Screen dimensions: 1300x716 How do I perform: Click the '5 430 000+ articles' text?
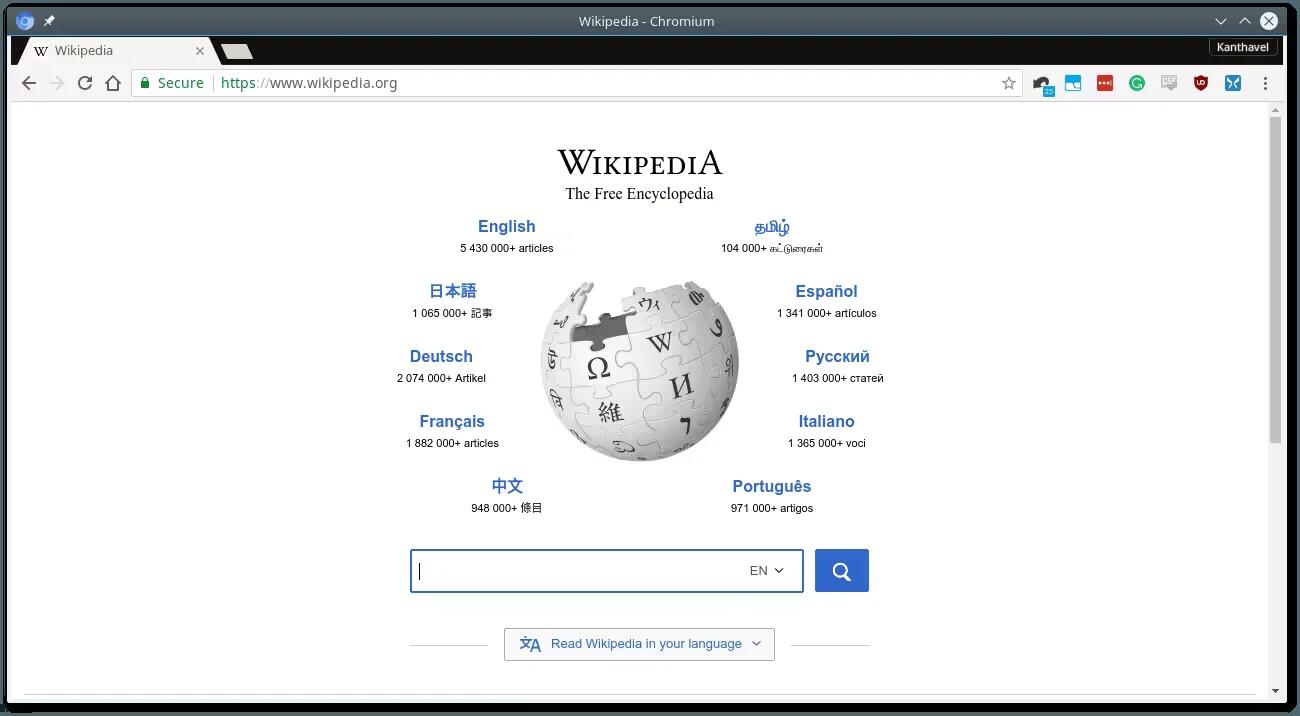507,248
